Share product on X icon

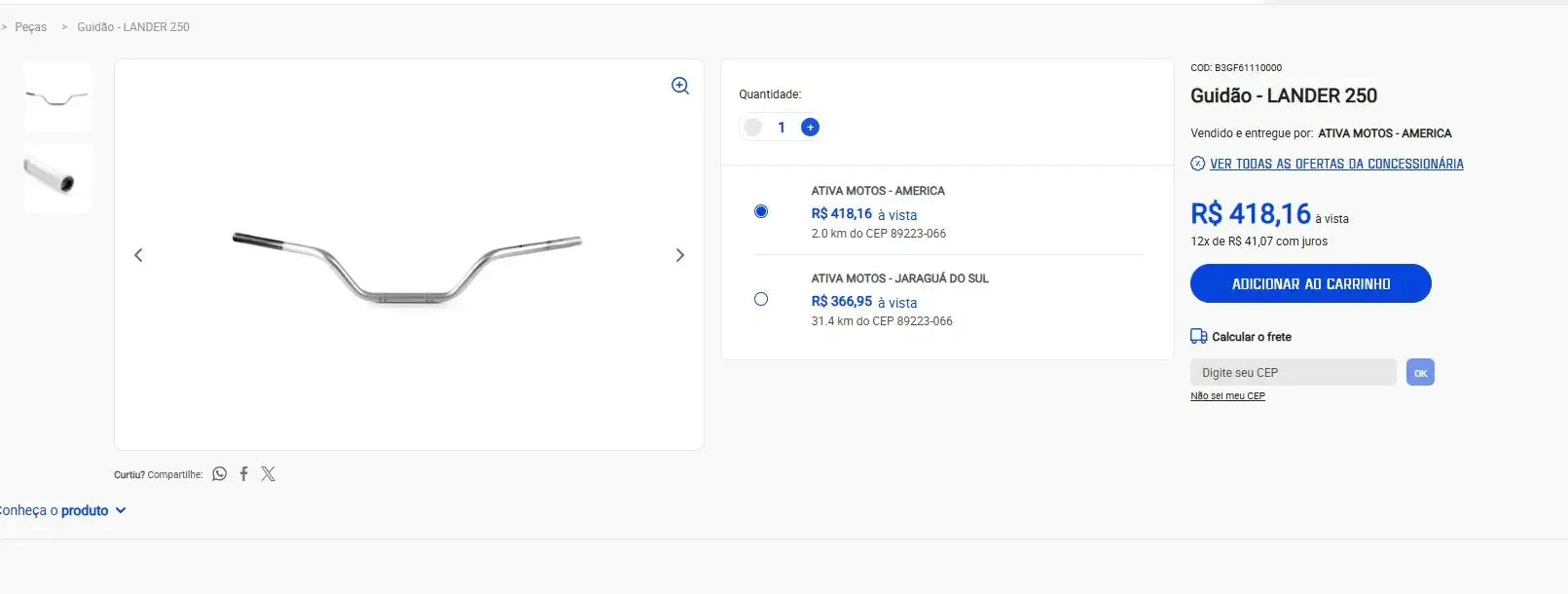coord(269,474)
